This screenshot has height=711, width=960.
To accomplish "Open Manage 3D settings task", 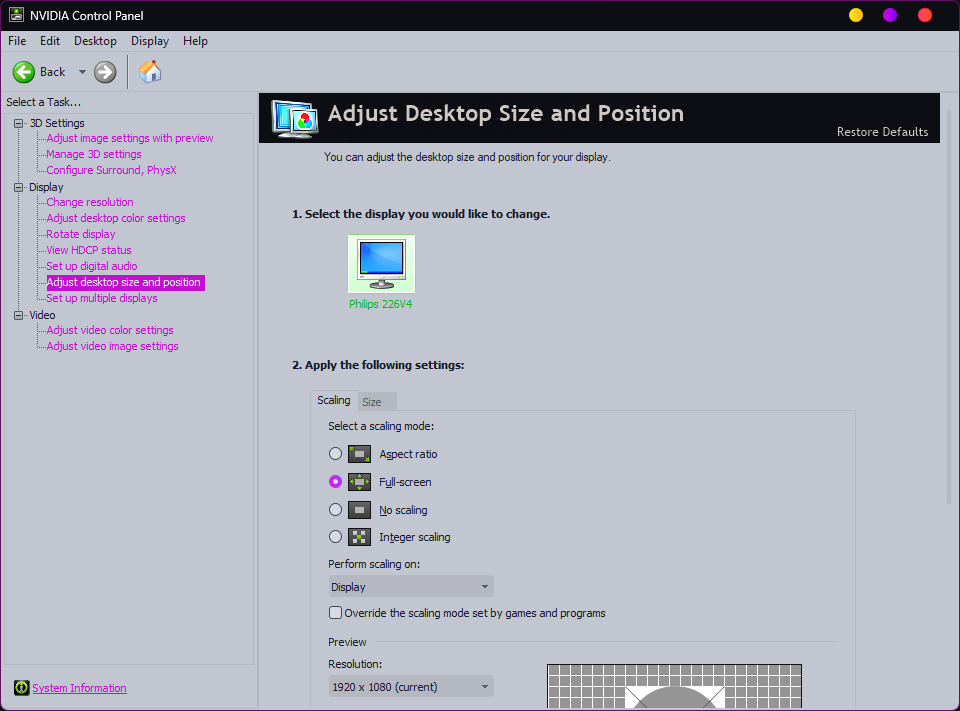I will [94, 154].
